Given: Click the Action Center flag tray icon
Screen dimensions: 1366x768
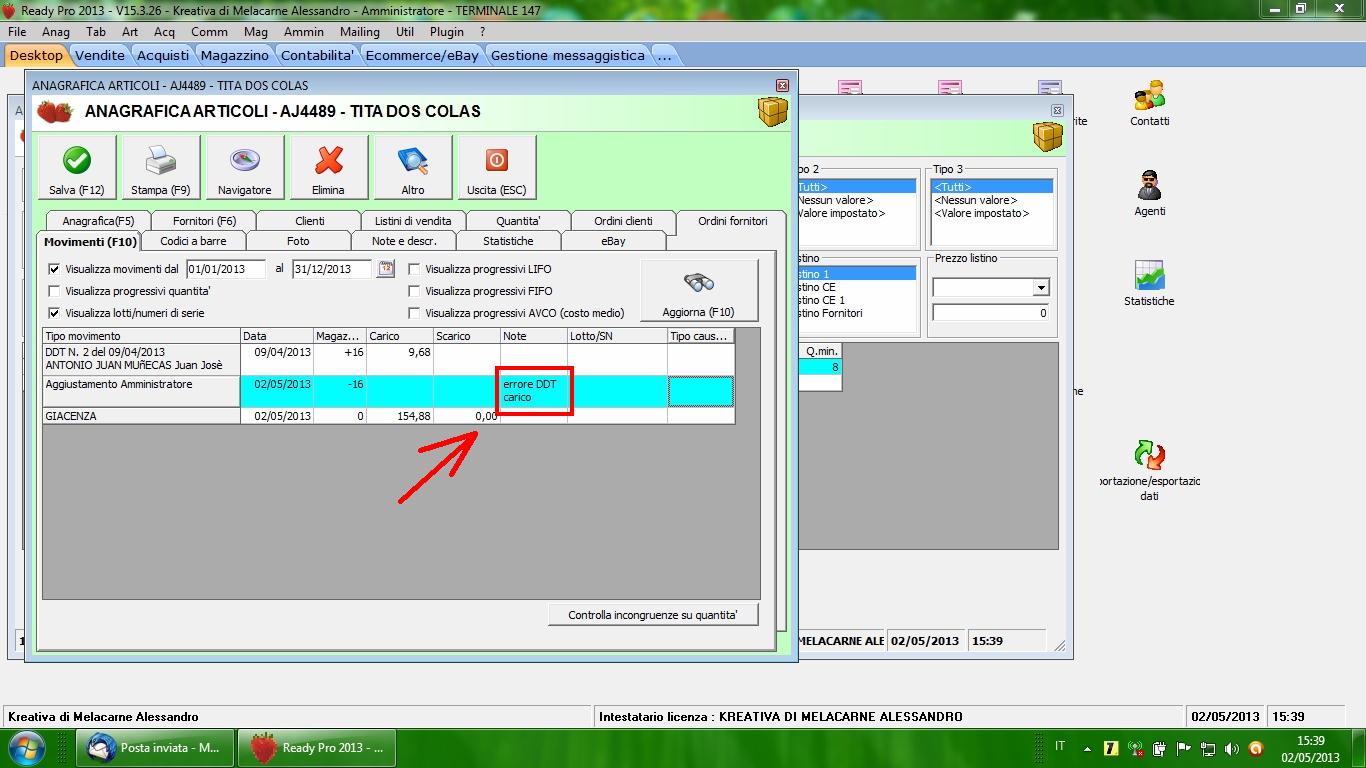Looking at the screenshot, I should tap(1183, 748).
